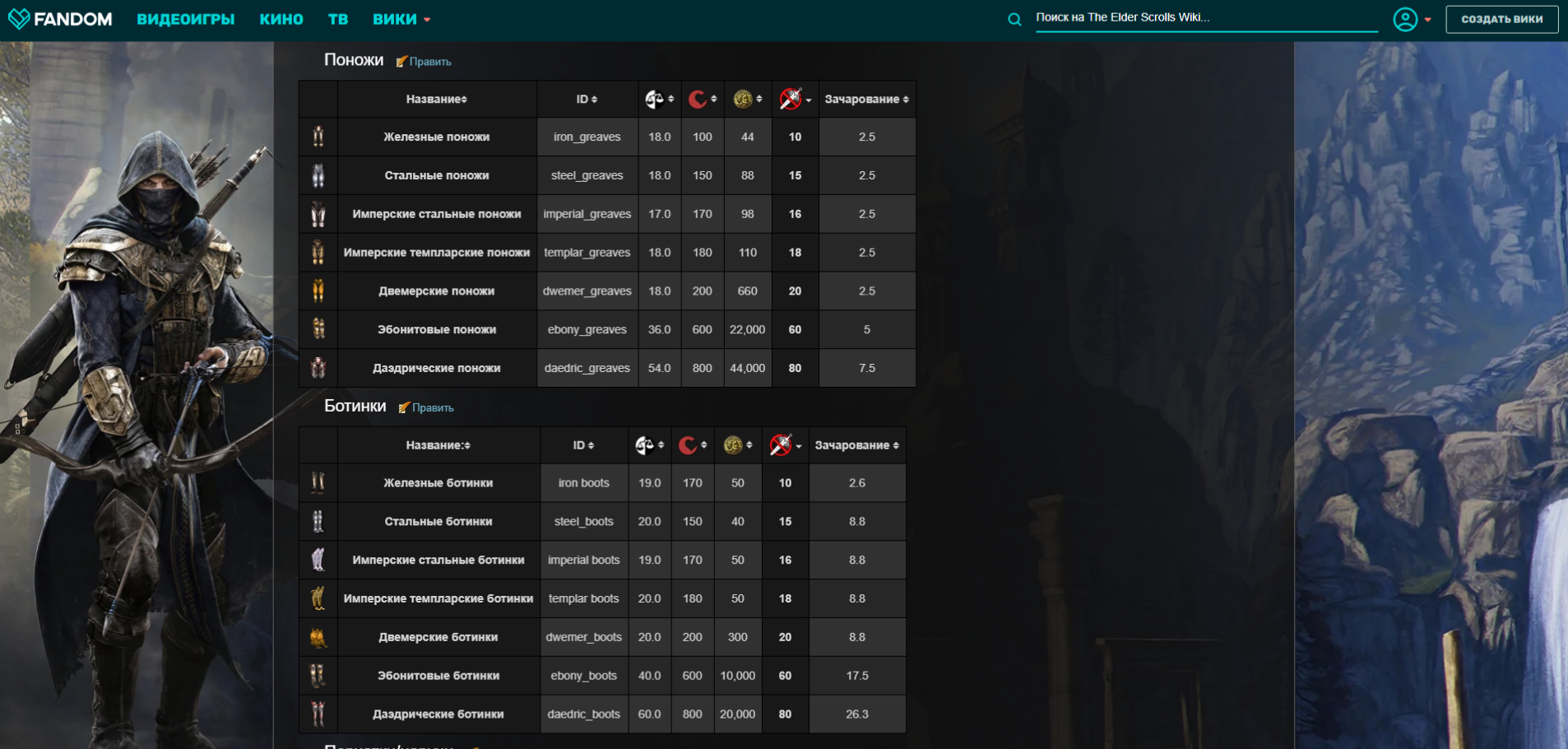Click Двемерские поножи item icon
The height and width of the screenshot is (749, 1568).
tap(318, 291)
